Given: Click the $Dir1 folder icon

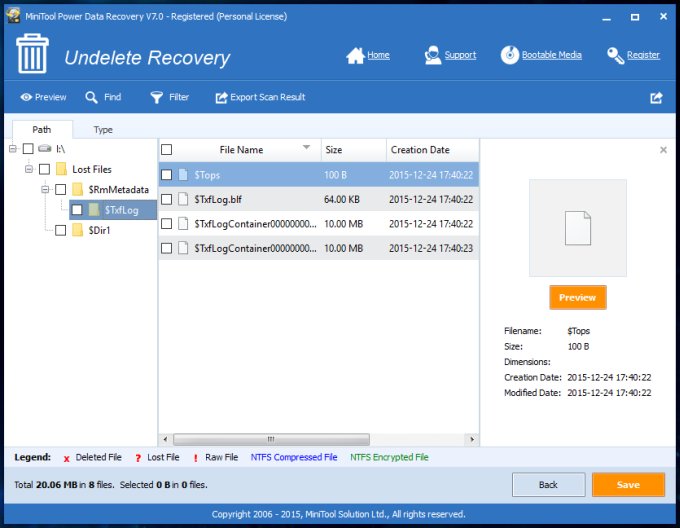Looking at the screenshot, I should pos(78,230).
